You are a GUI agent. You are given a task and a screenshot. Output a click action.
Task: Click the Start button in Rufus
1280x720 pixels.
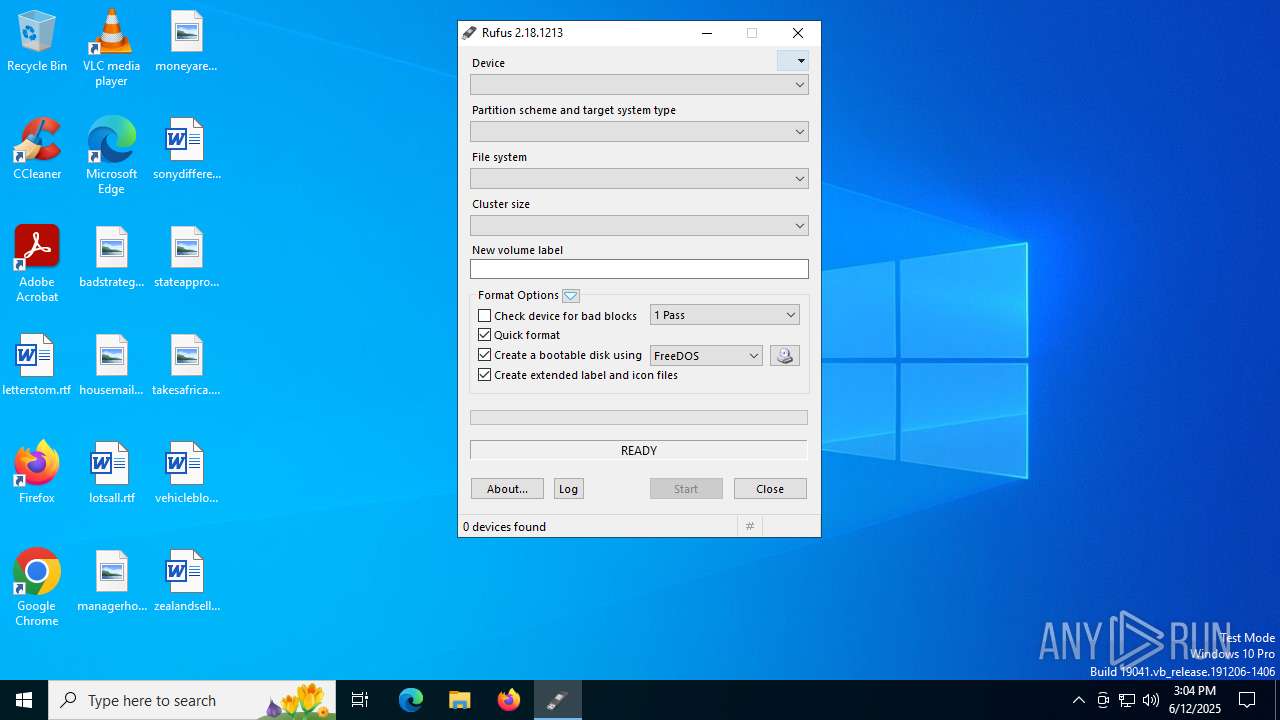(686, 489)
